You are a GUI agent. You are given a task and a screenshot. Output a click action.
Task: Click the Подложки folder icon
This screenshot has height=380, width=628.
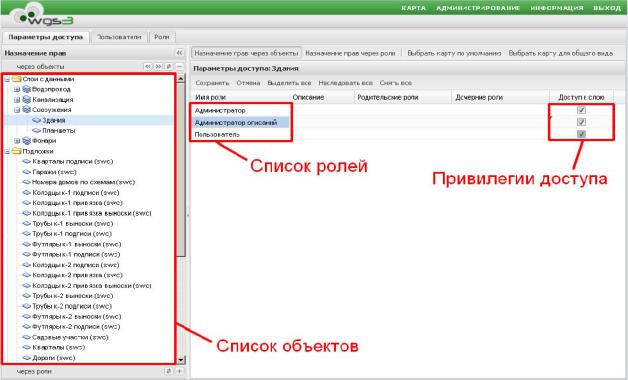(16, 151)
